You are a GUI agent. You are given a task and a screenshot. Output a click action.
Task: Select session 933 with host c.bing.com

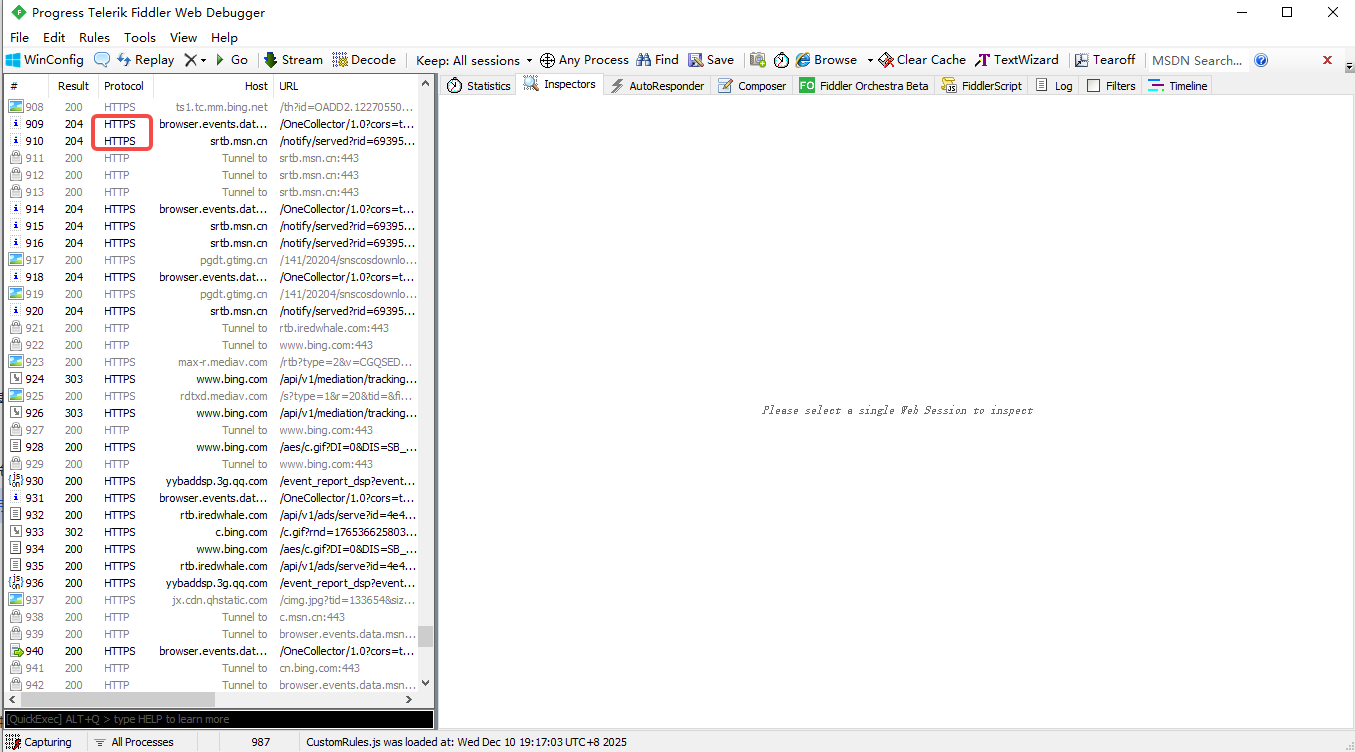click(211, 532)
